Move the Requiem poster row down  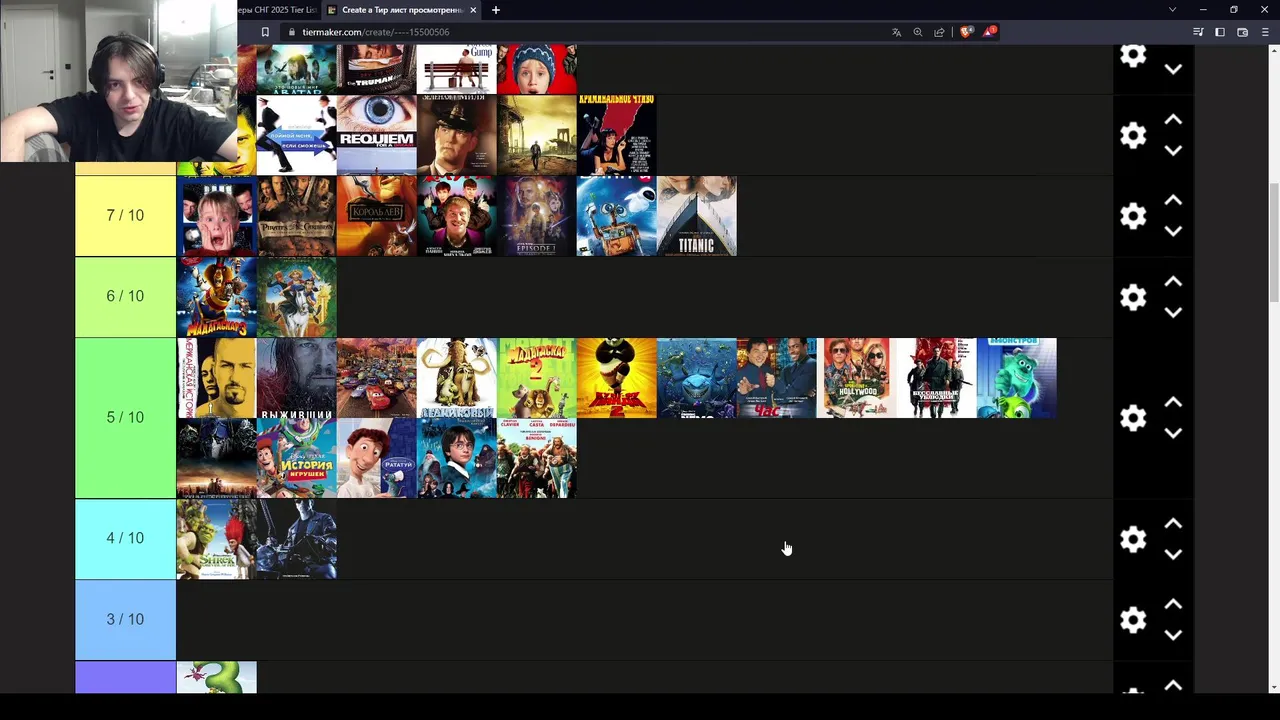[x=1173, y=150]
